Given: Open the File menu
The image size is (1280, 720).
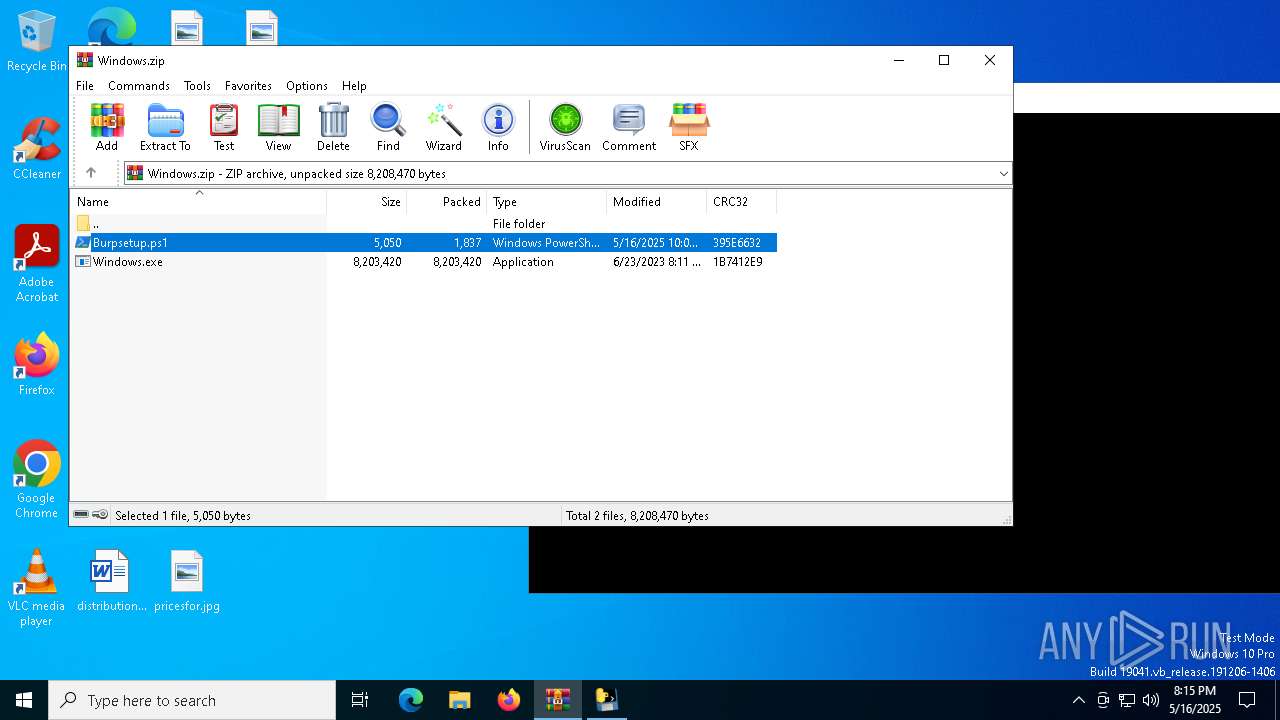Looking at the screenshot, I should pyautogui.click(x=85, y=86).
